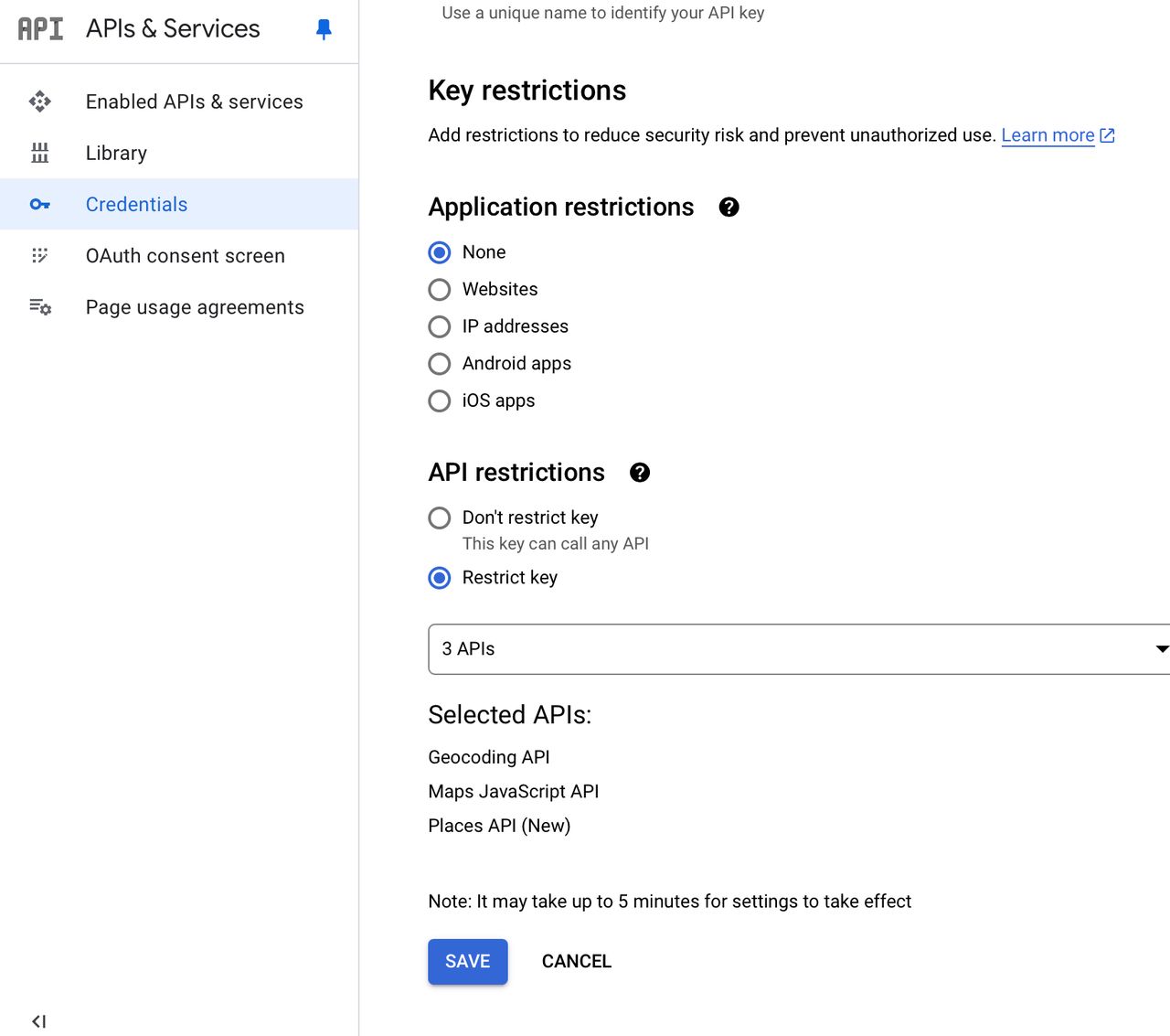Open the Application restrictions help icon
The height and width of the screenshot is (1036, 1170).
click(729, 208)
